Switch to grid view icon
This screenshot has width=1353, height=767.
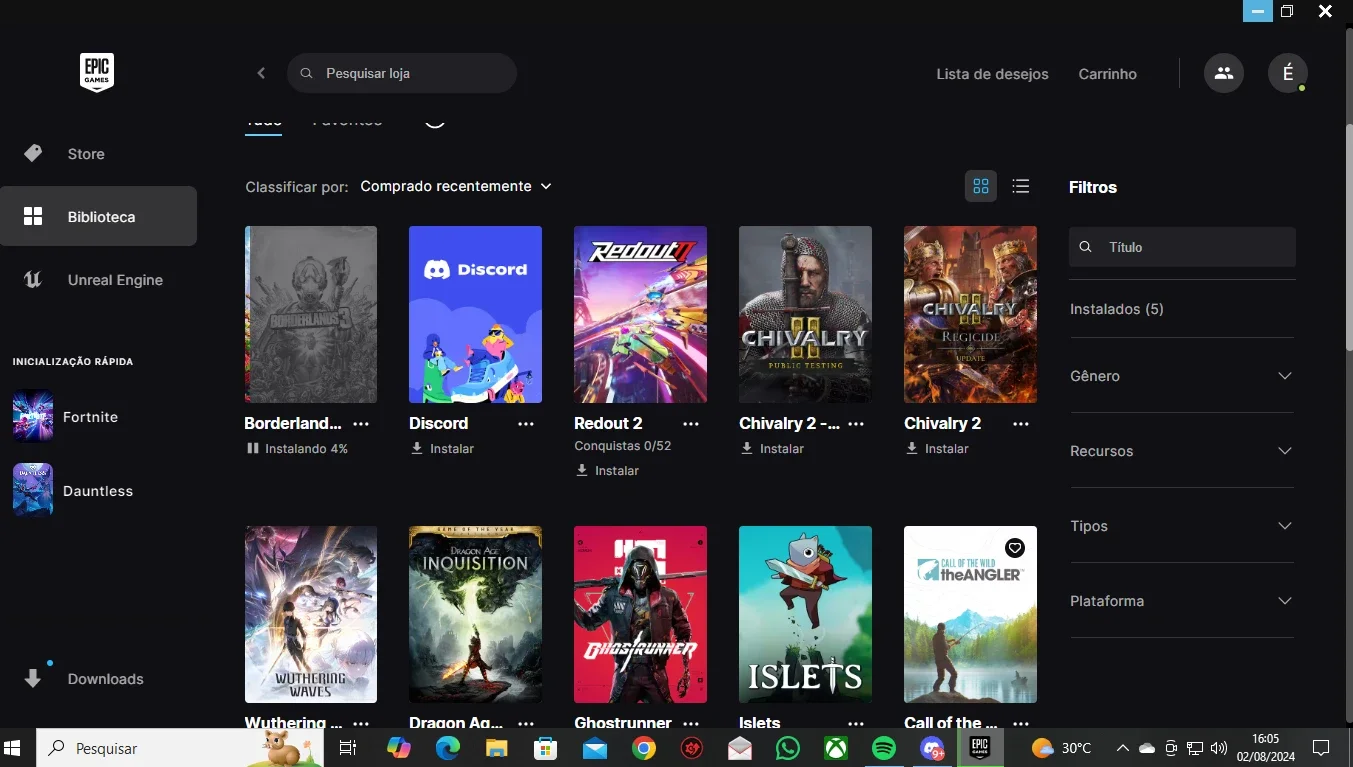tap(981, 186)
